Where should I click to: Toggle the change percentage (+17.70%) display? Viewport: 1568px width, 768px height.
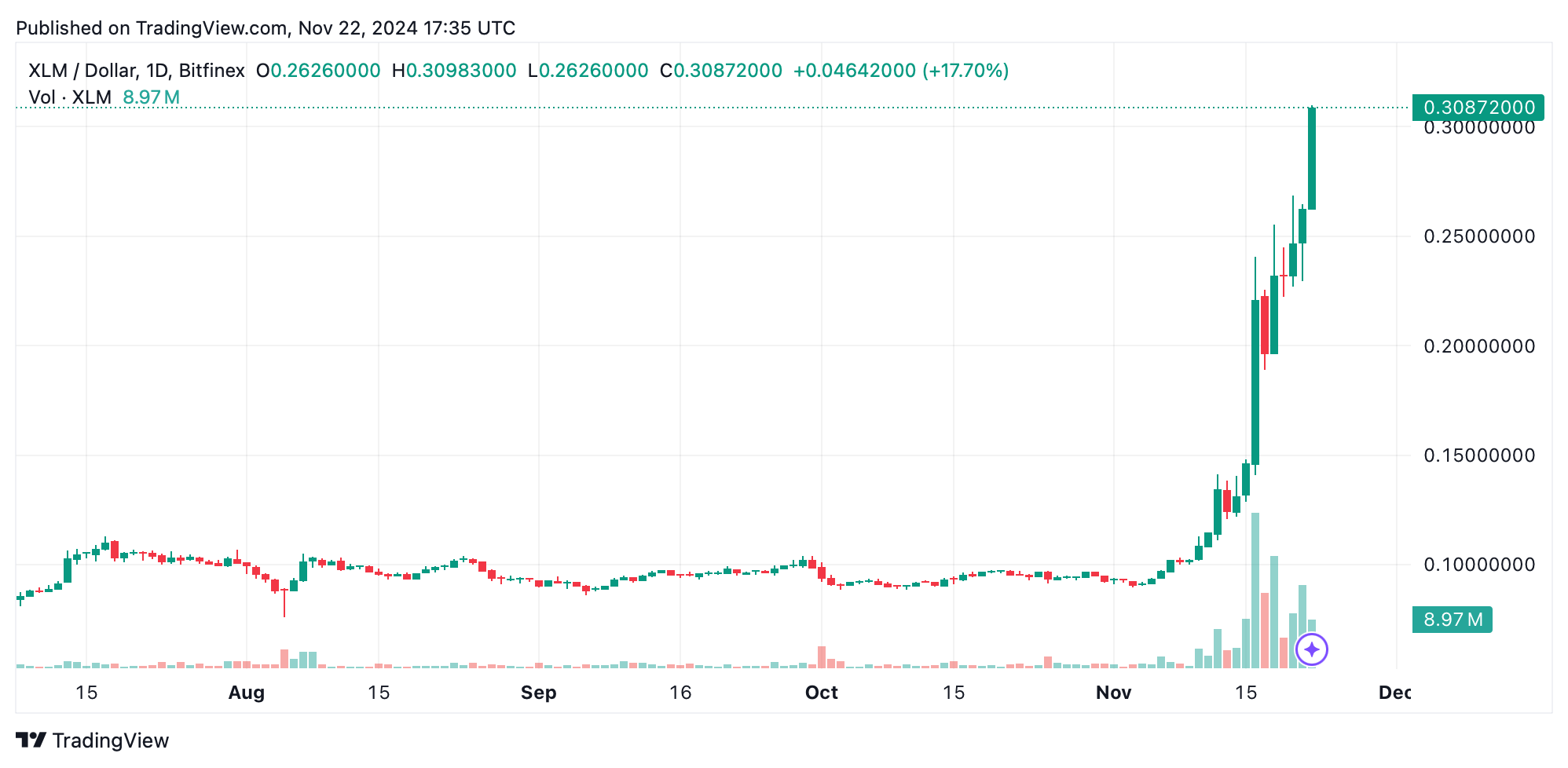[x=966, y=70]
